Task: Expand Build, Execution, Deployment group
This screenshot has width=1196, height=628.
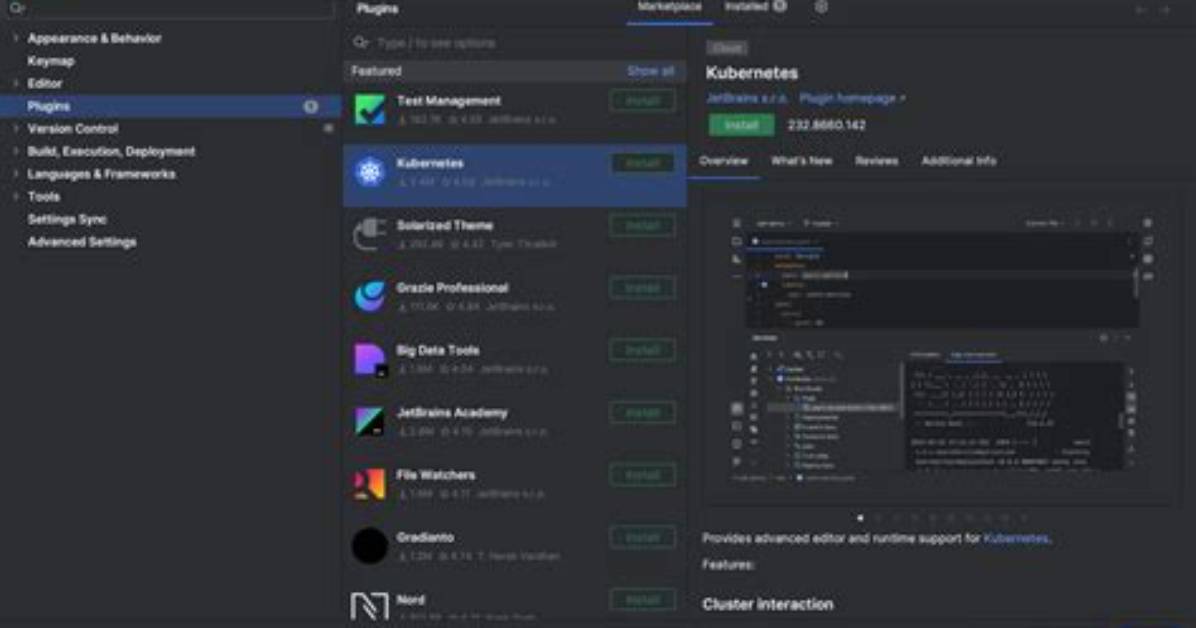Action: [16, 151]
